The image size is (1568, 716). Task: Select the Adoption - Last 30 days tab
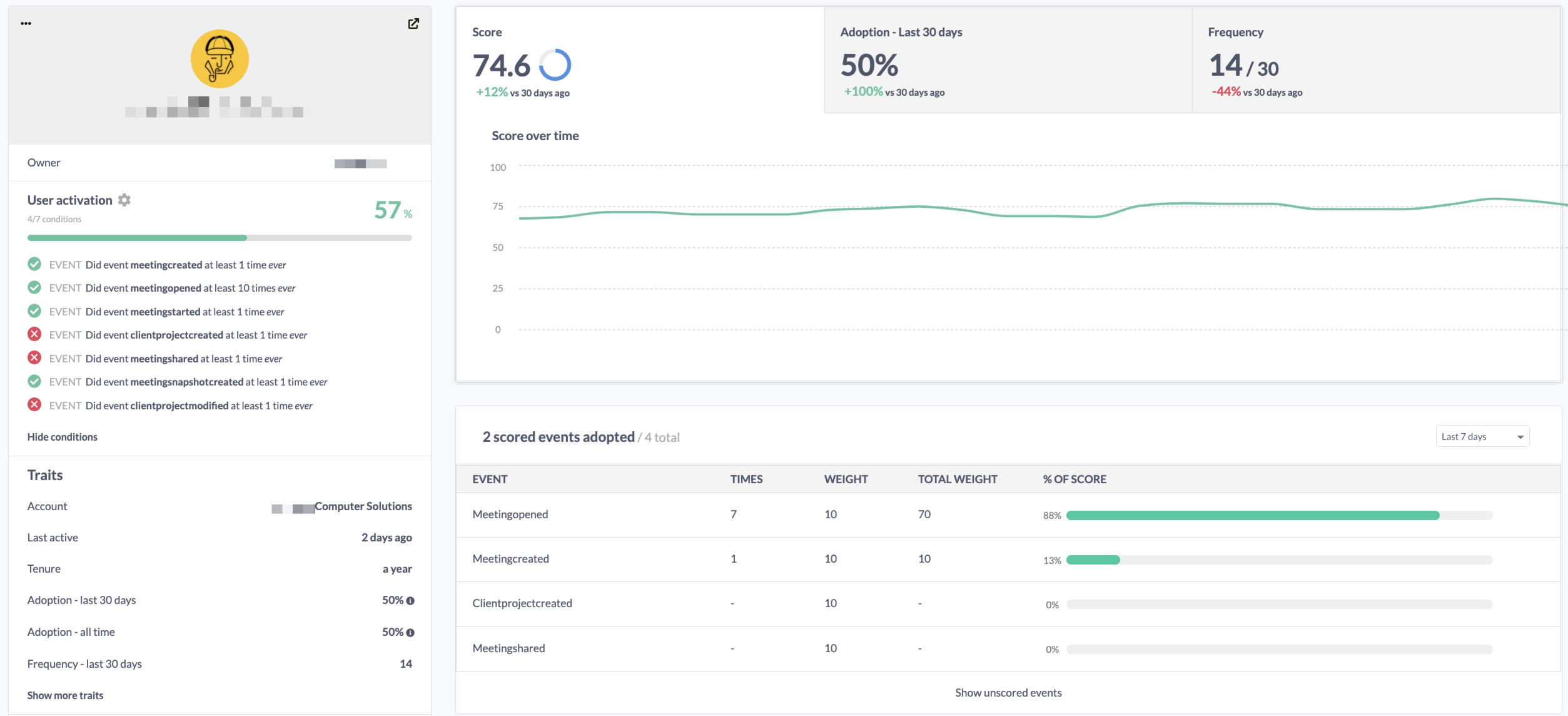pyautogui.click(x=1008, y=60)
